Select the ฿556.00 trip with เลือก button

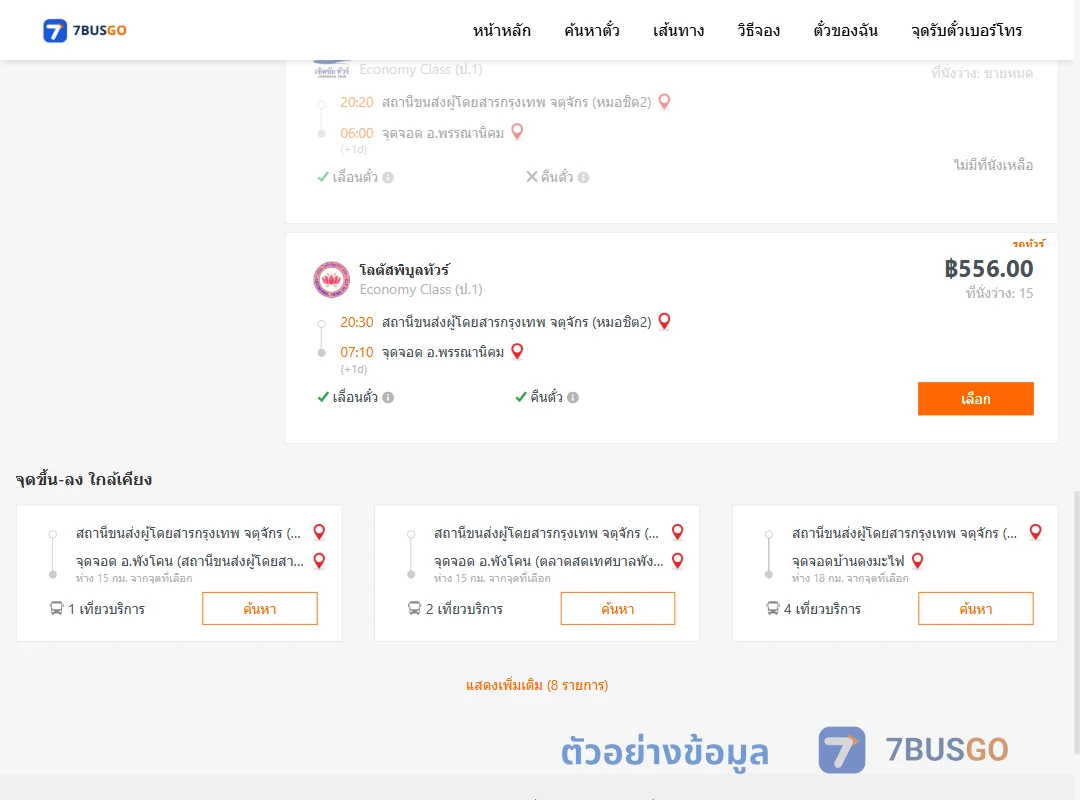click(x=975, y=399)
